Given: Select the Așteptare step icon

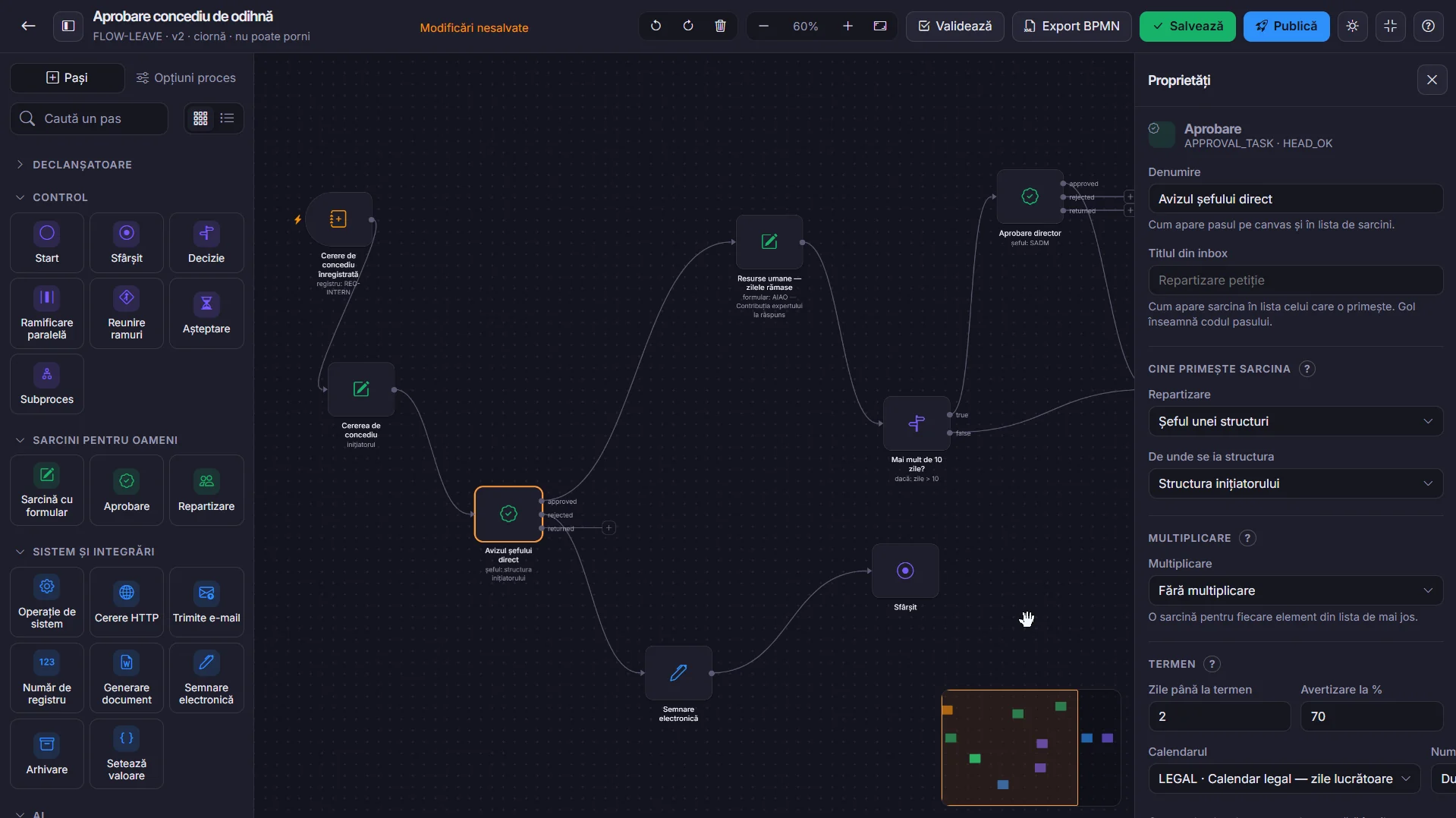Looking at the screenshot, I should (206, 313).
